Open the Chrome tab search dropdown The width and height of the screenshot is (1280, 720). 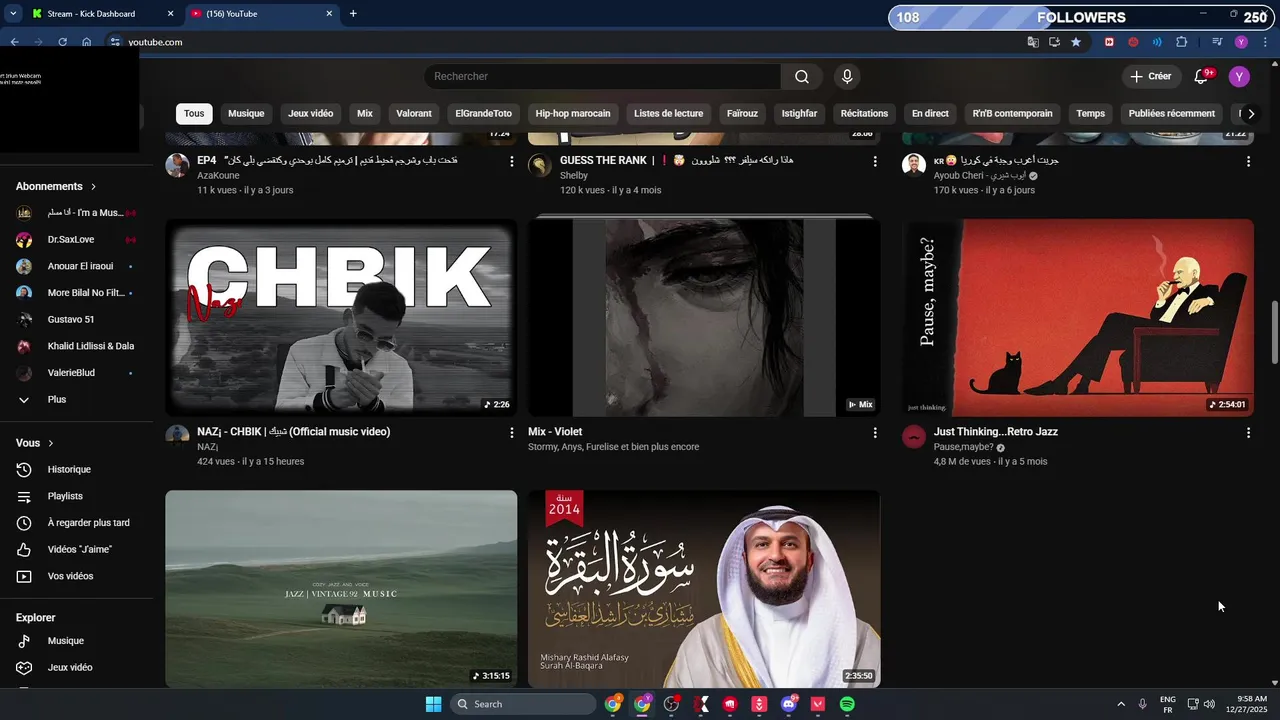(x=13, y=14)
